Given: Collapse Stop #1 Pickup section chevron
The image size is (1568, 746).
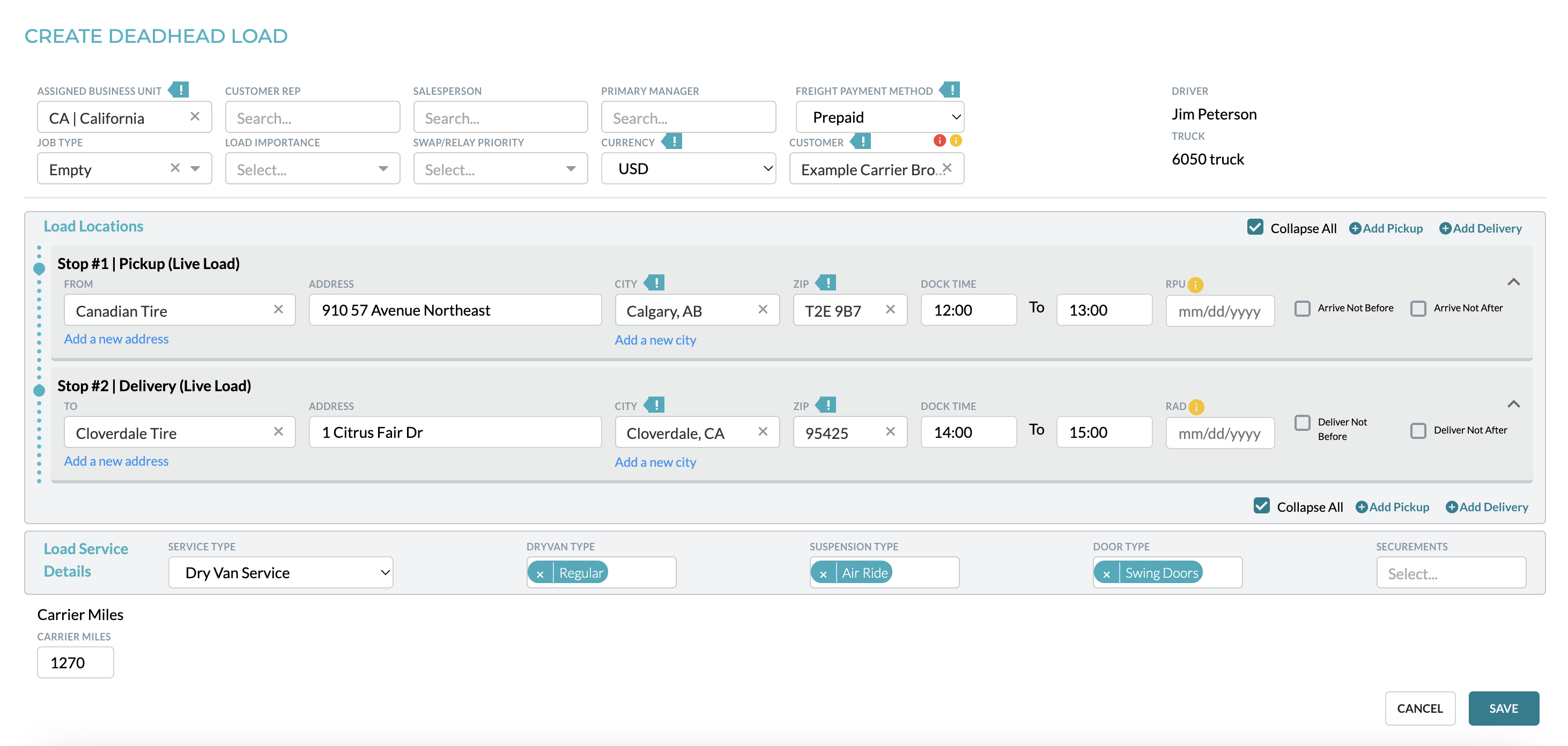Looking at the screenshot, I should click(1513, 282).
